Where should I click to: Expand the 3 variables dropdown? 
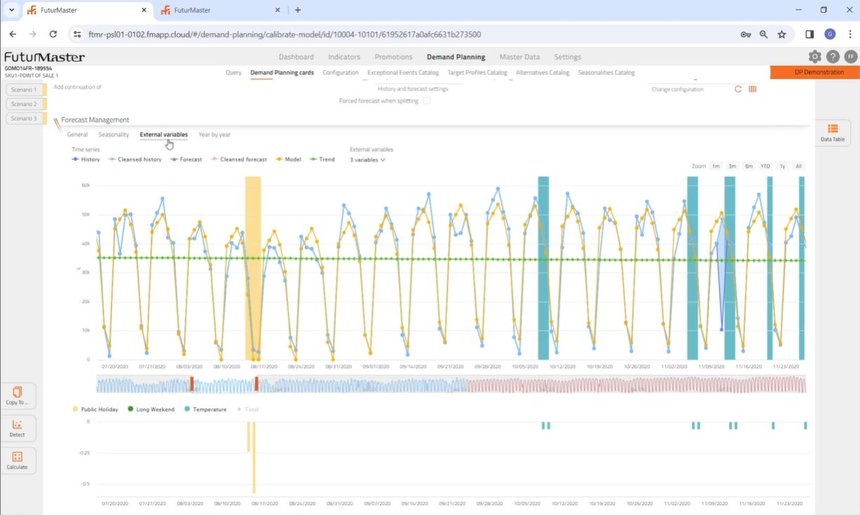367,160
